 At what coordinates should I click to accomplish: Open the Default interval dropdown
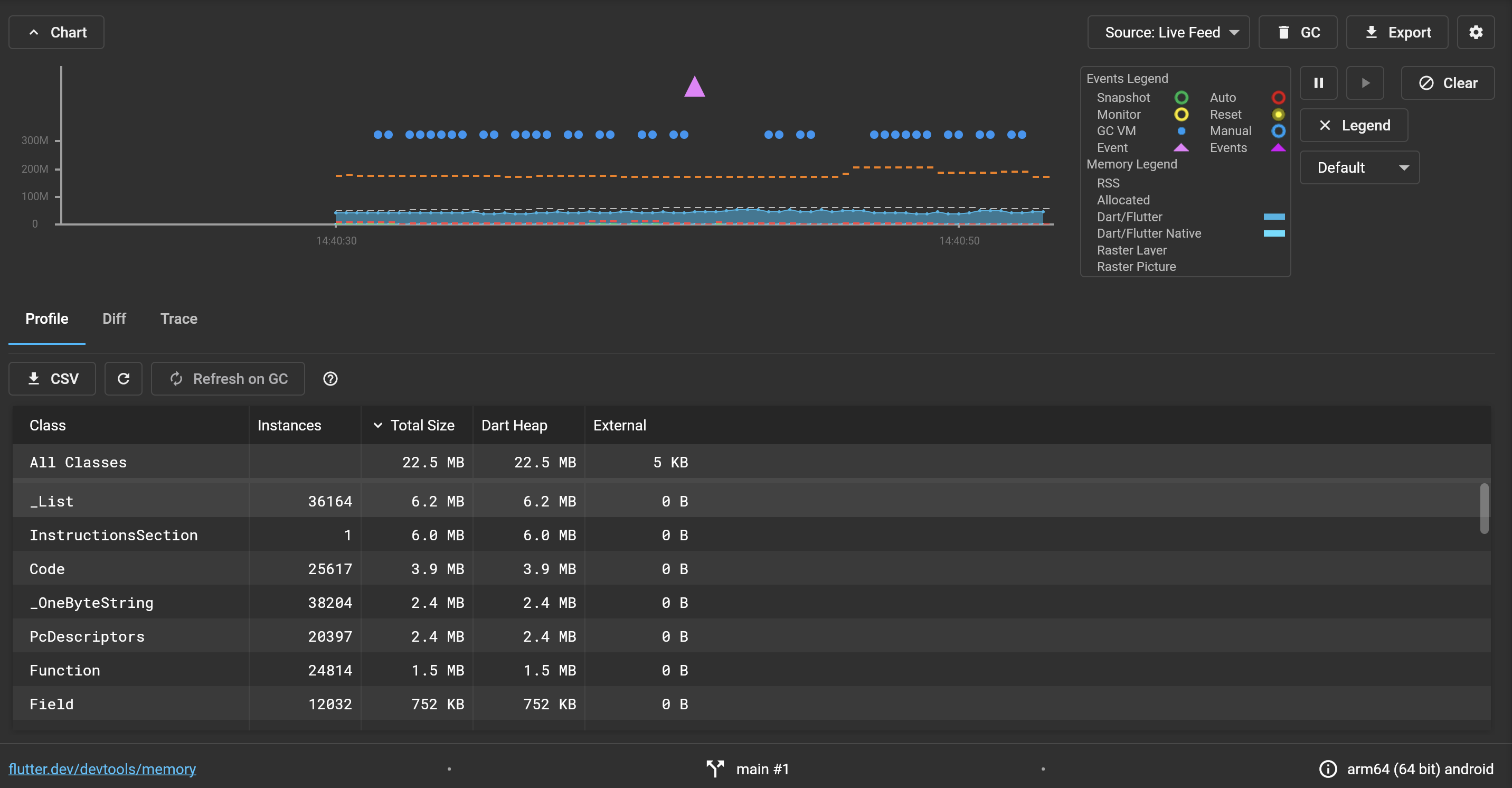1359,167
